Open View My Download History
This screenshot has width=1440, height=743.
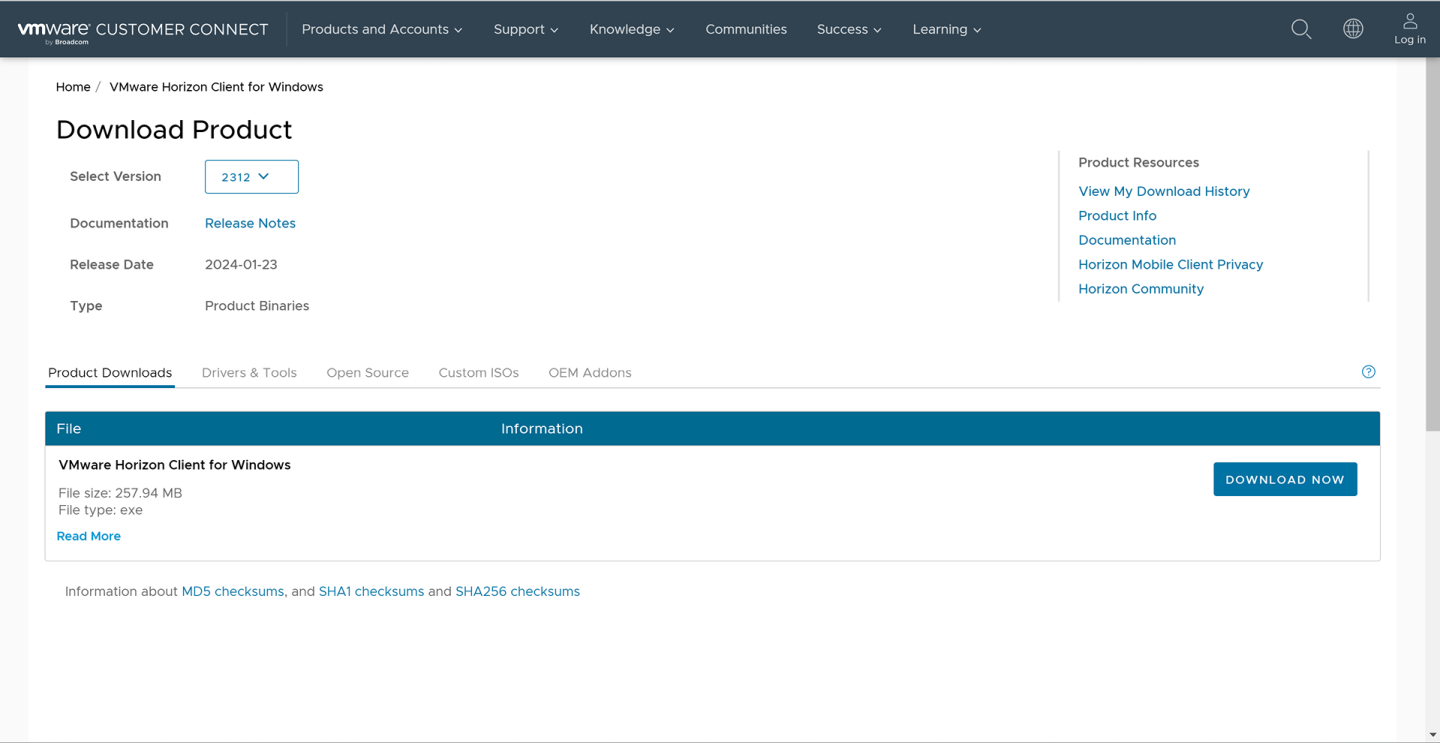(x=1164, y=191)
